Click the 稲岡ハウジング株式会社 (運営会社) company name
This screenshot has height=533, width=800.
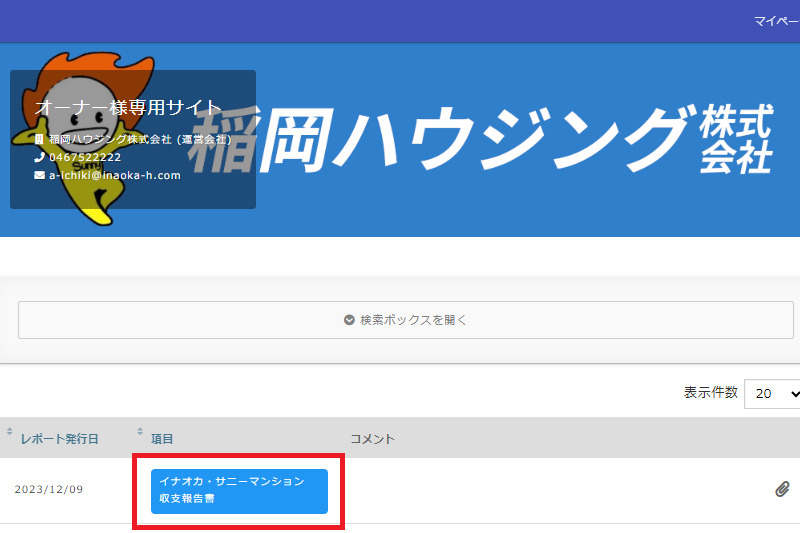pos(140,139)
